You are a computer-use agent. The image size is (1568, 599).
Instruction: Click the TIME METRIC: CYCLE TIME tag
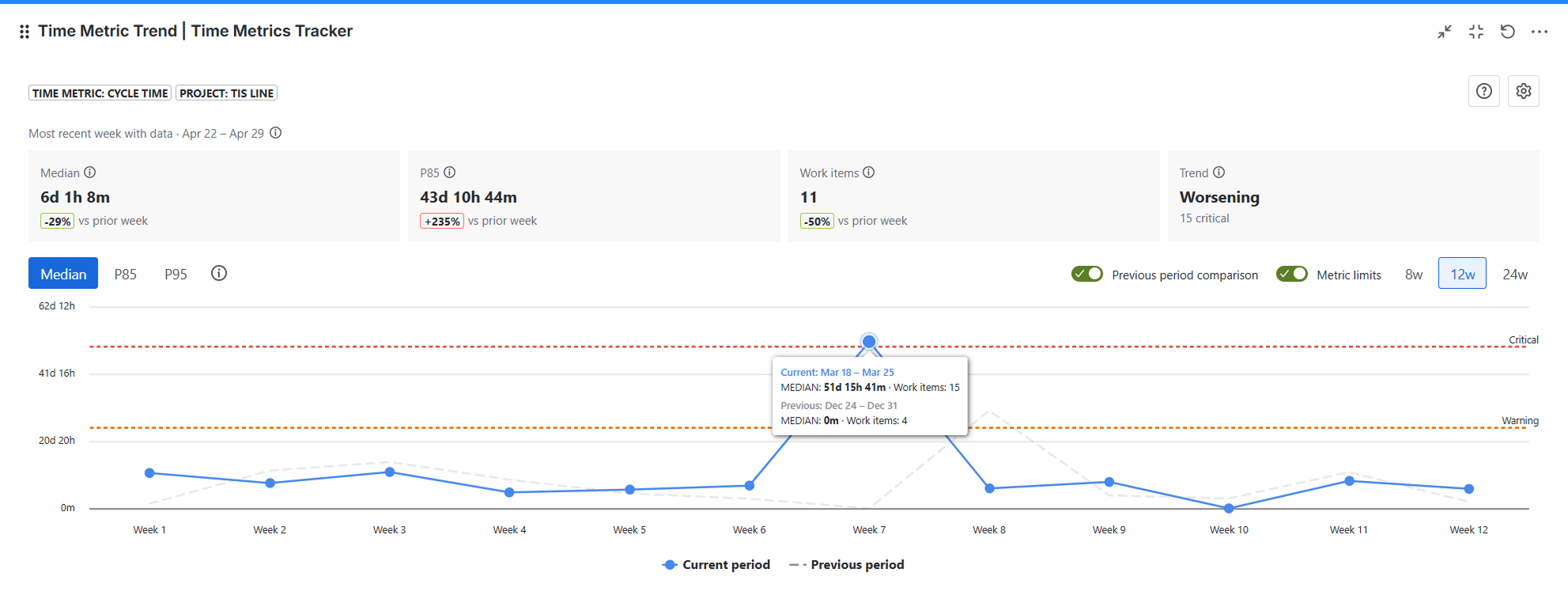(100, 93)
